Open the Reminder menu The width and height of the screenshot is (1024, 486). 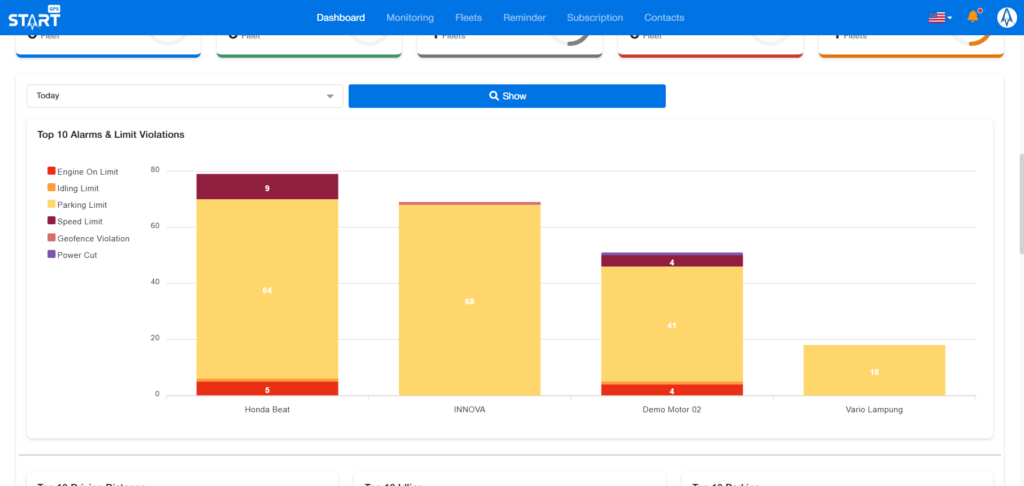click(524, 17)
